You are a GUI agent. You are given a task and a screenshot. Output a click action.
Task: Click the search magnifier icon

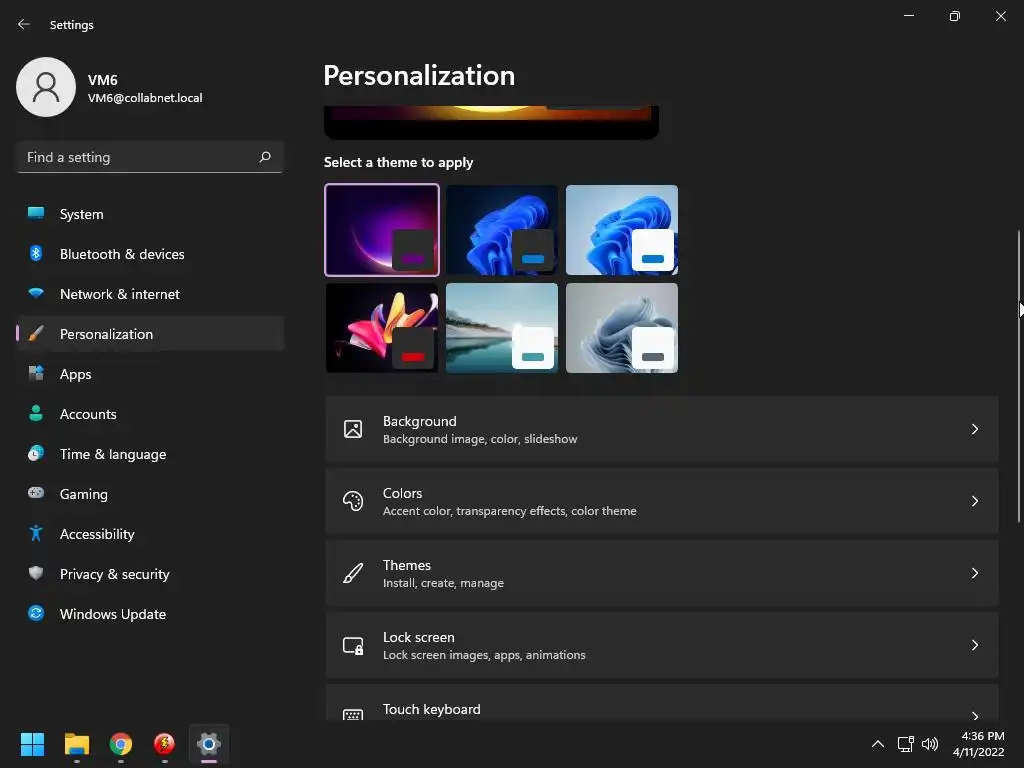click(264, 157)
